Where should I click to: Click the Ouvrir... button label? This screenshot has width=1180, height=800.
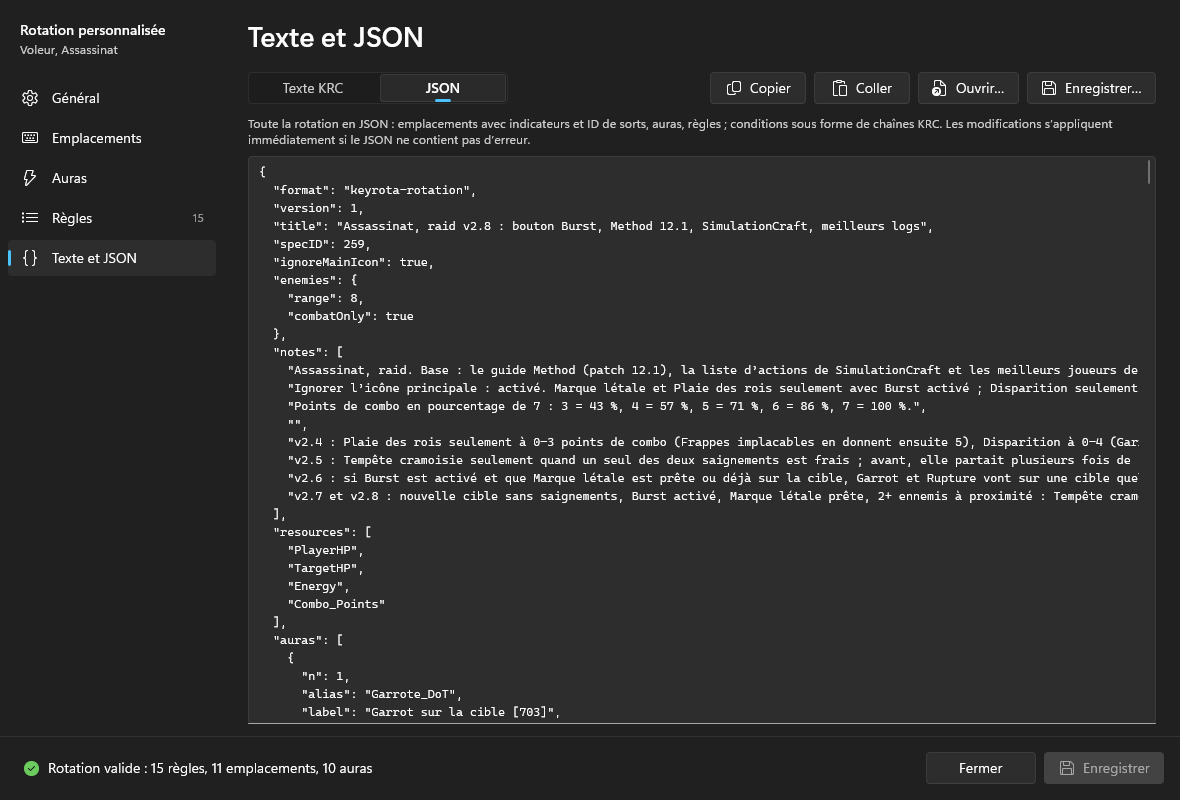point(980,88)
